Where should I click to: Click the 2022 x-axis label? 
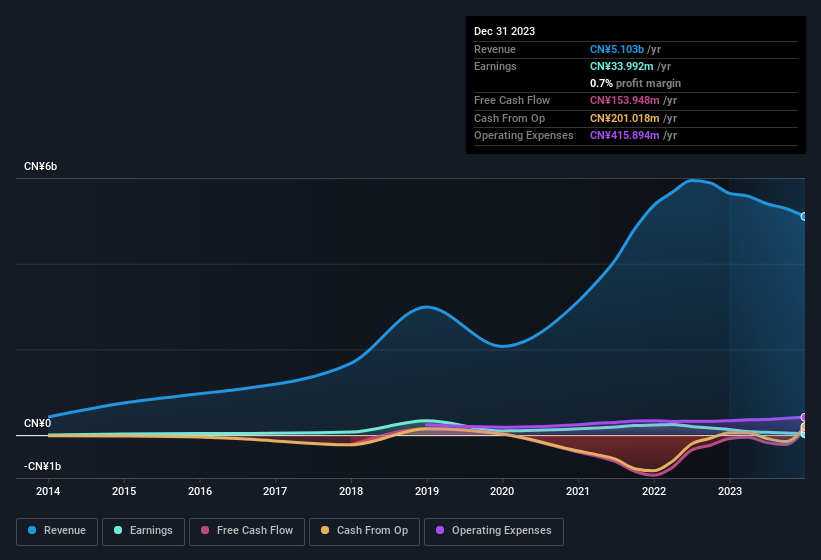654,491
